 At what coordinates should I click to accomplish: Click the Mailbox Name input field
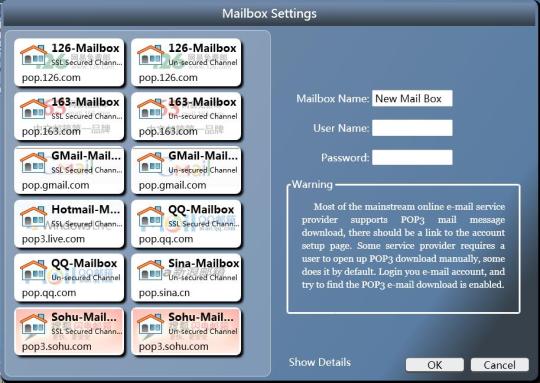[x=412, y=99]
